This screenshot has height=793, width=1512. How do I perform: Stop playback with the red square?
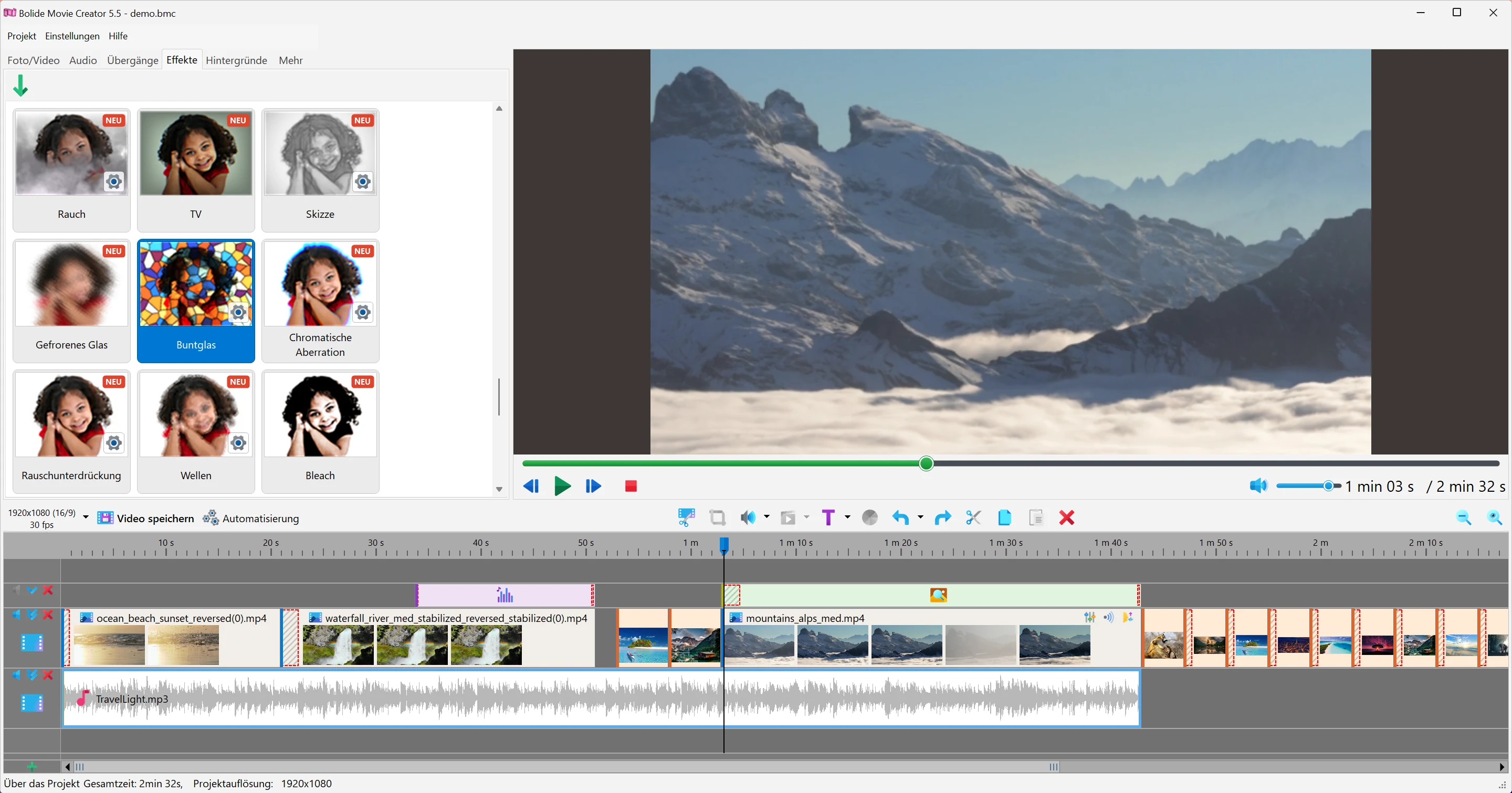click(631, 485)
